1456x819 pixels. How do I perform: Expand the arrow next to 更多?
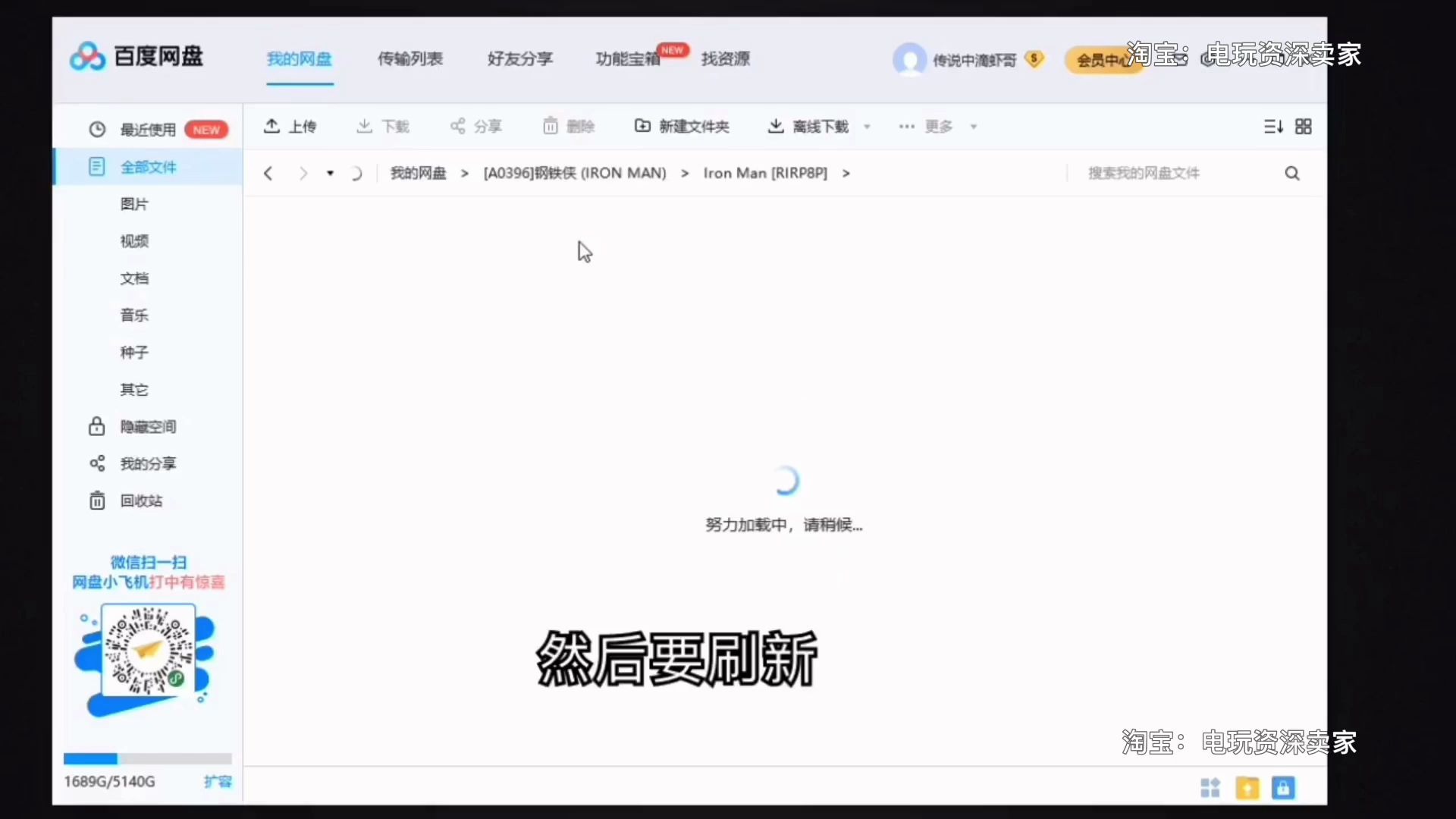pos(974,127)
